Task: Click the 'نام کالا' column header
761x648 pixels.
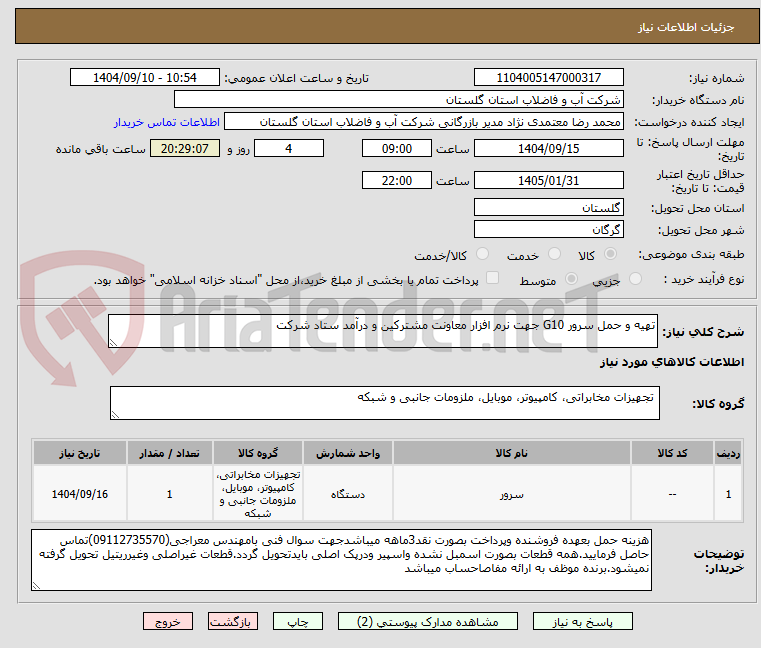Action: pyautogui.click(x=512, y=453)
